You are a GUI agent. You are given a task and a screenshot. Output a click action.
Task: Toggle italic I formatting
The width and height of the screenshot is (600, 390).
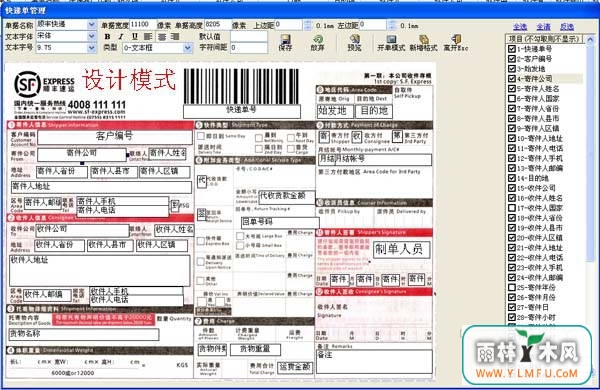pyautogui.click(x=121, y=37)
